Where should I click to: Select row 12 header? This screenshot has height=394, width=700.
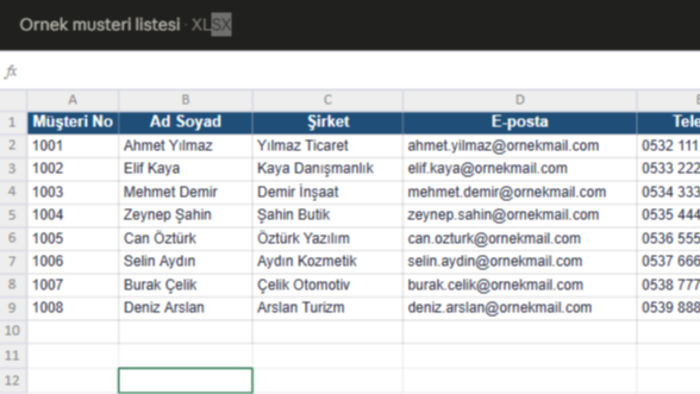click(x=13, y=381)
